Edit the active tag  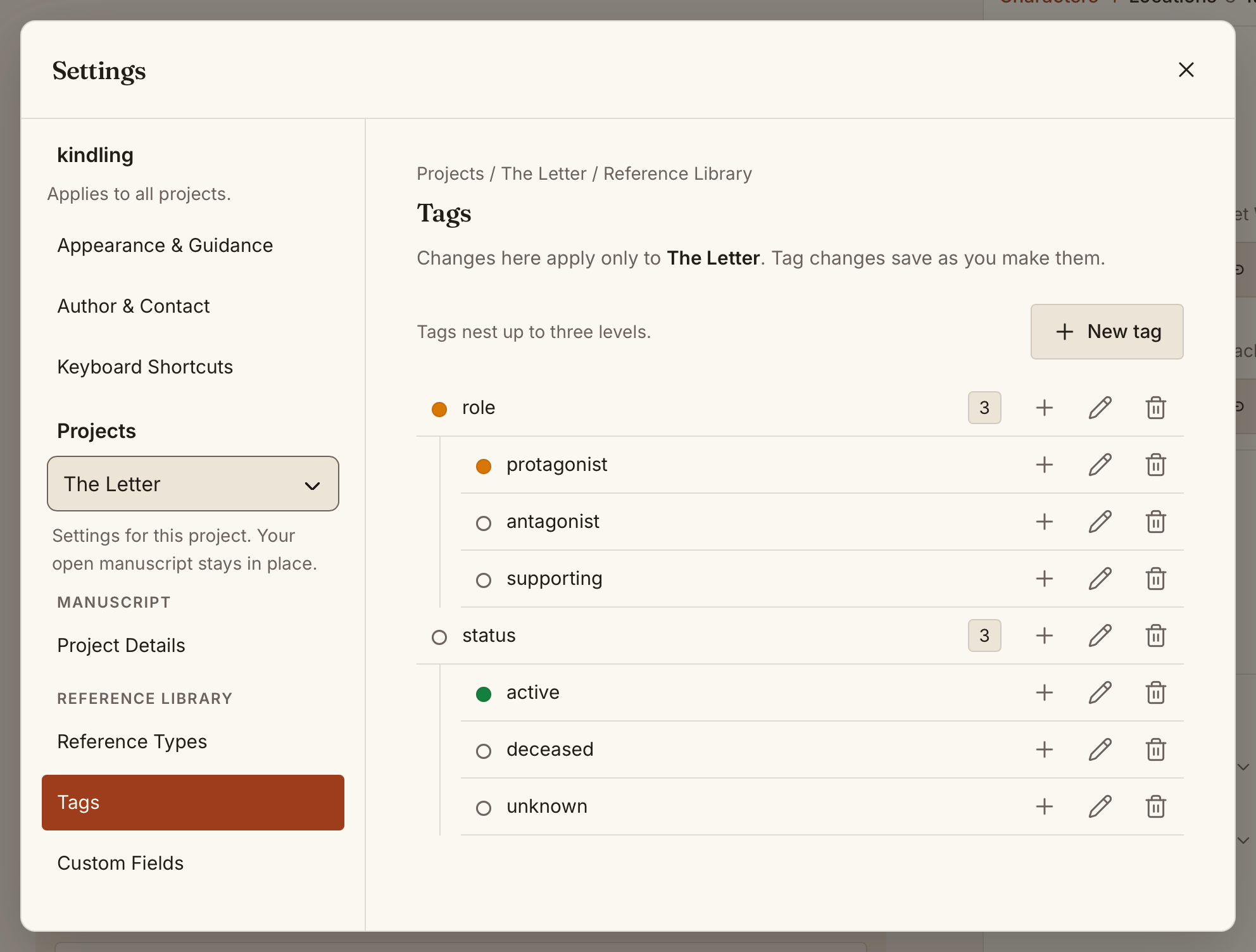[1100, 692]
